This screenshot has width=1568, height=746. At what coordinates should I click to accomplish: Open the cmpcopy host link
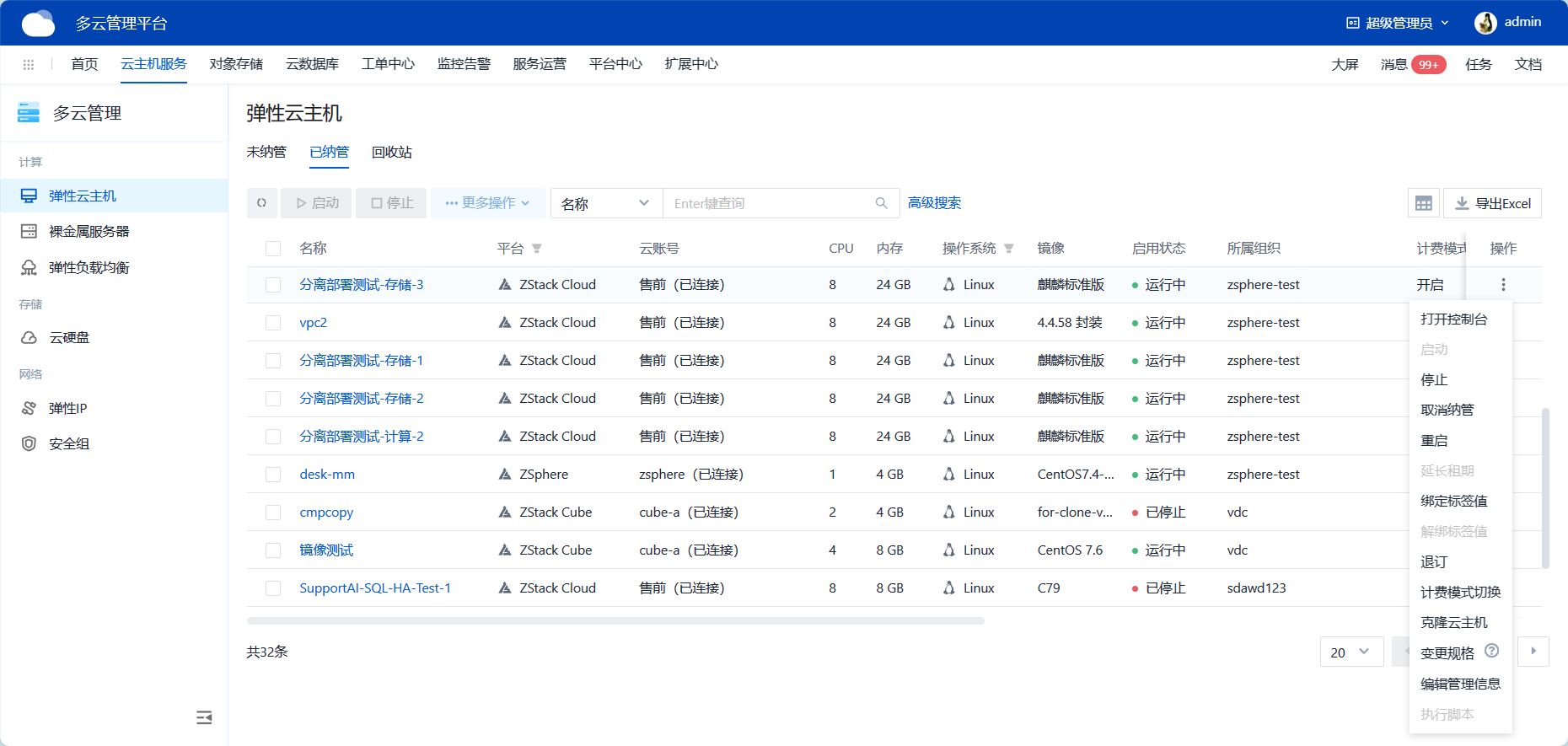tap(326, 513)
